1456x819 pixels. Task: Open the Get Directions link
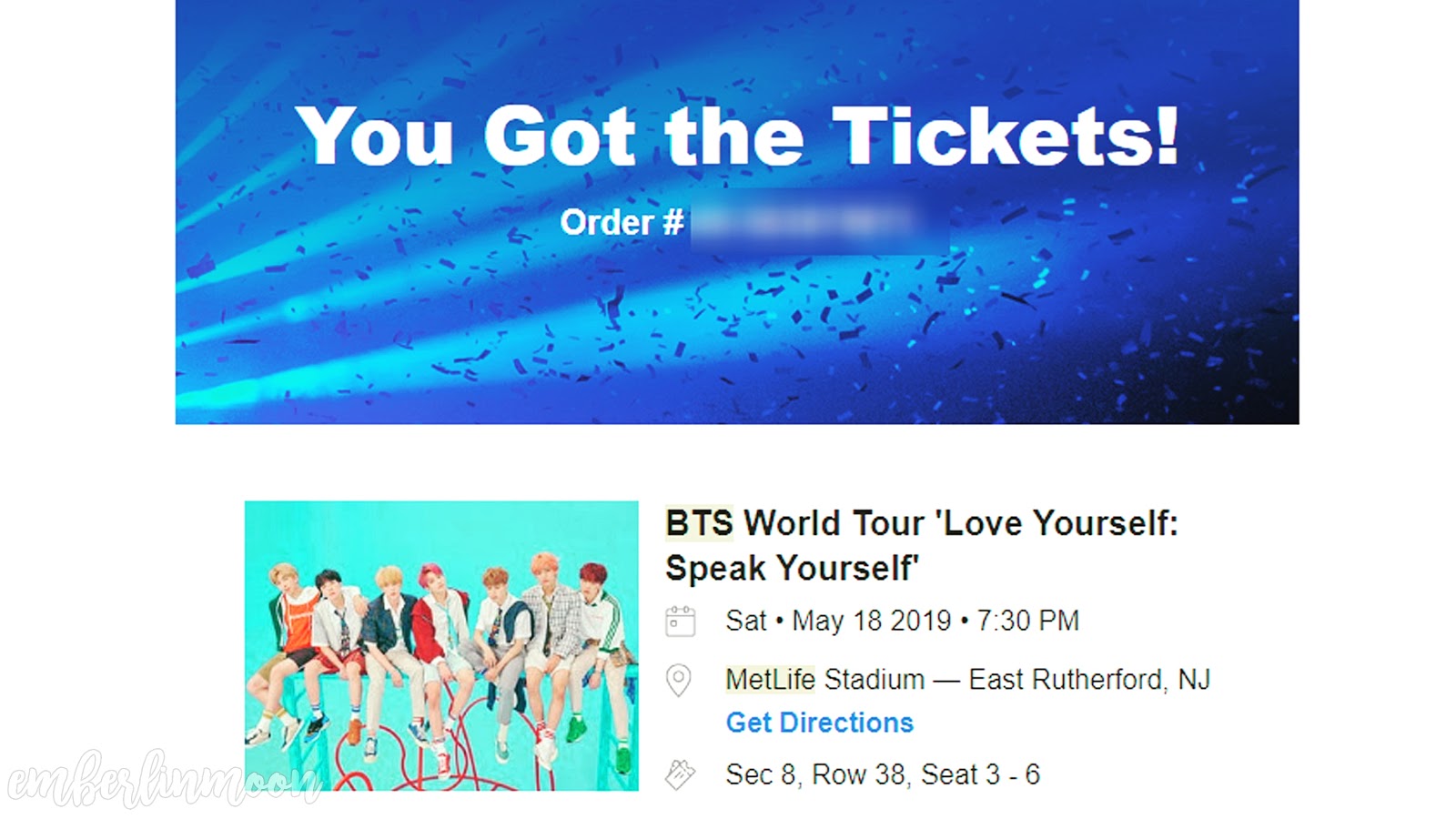click(x=819, y=723)
